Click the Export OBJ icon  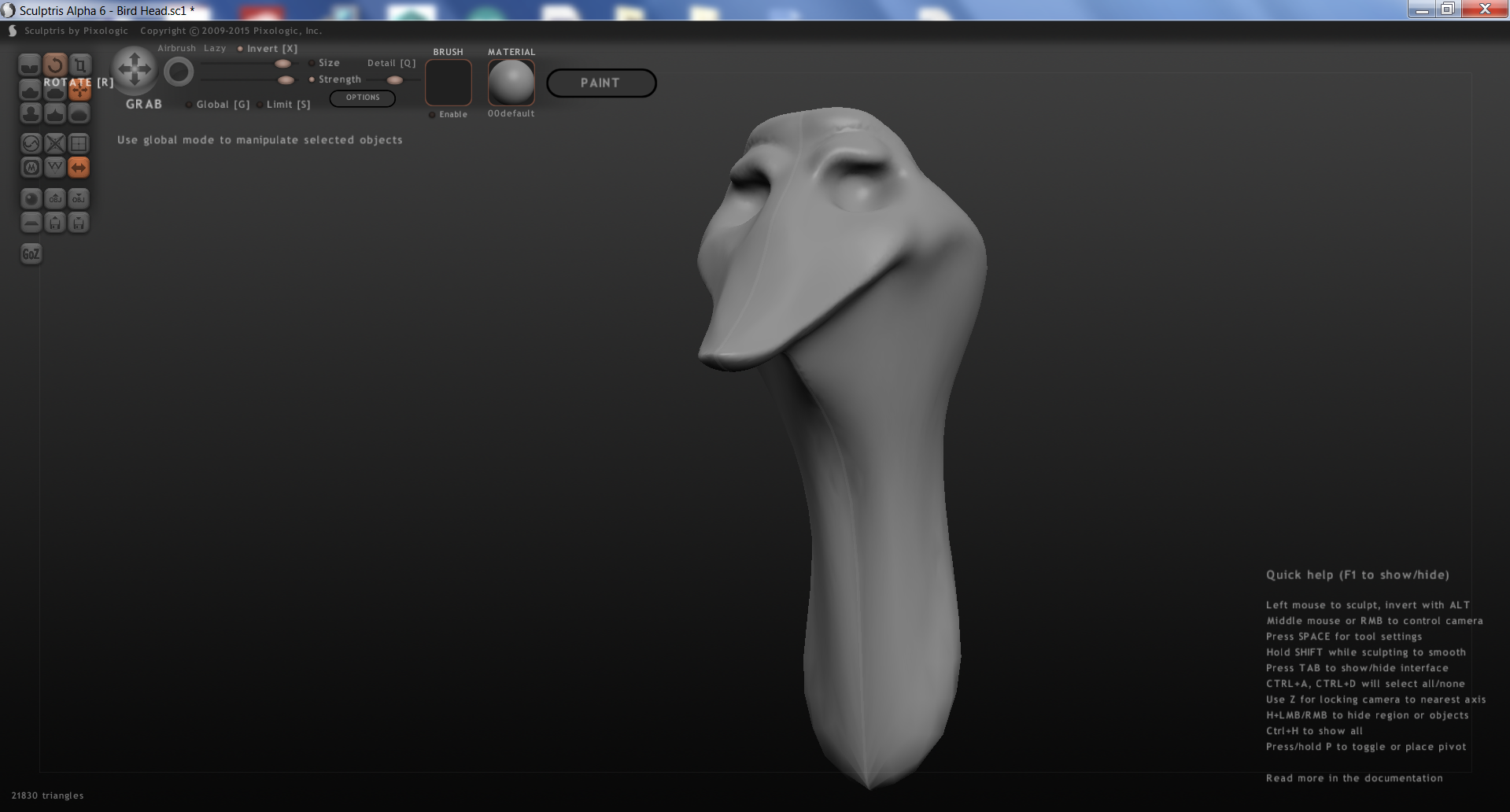click(x=79, y=198)
